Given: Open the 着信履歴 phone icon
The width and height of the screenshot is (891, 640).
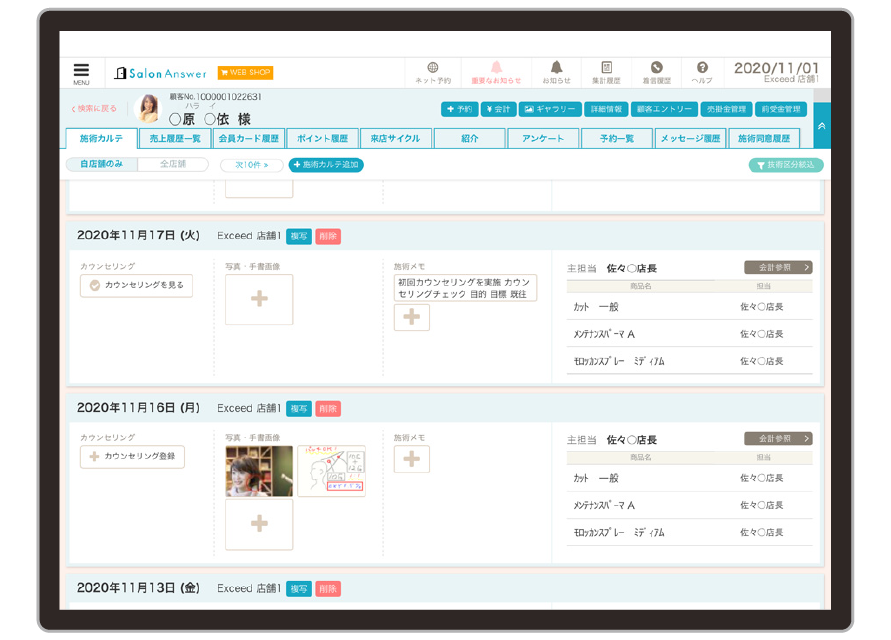Looking at the screenshot, I should click(657, 72).
